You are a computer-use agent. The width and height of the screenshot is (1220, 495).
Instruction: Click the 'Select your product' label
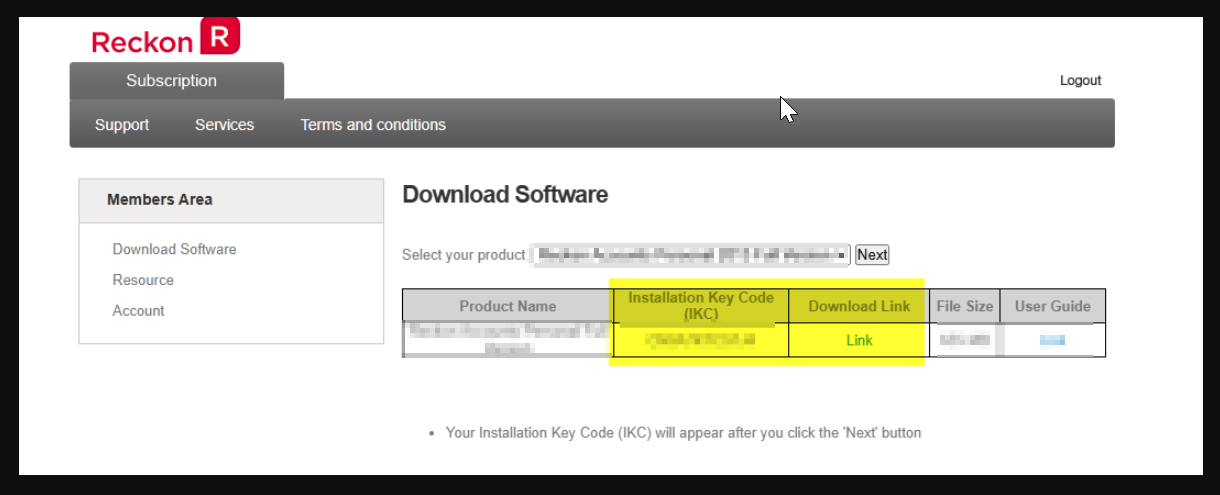click(x=463, y=255)
